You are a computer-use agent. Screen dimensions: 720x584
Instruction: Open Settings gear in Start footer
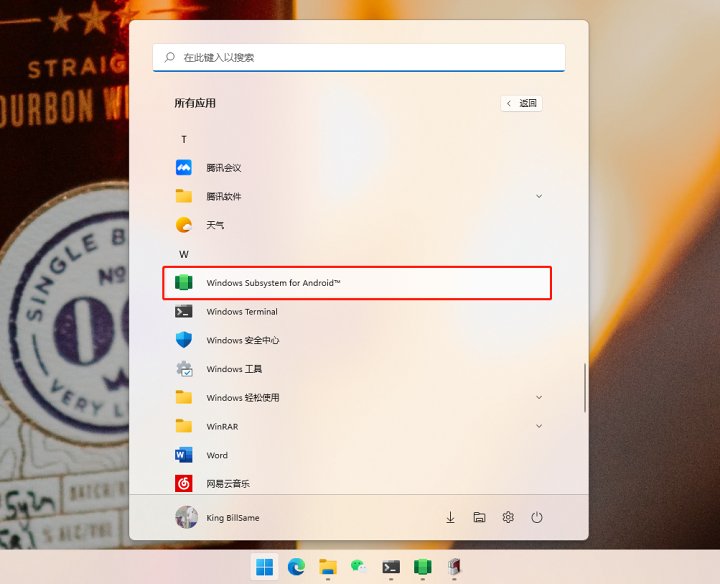click(508, 517)
